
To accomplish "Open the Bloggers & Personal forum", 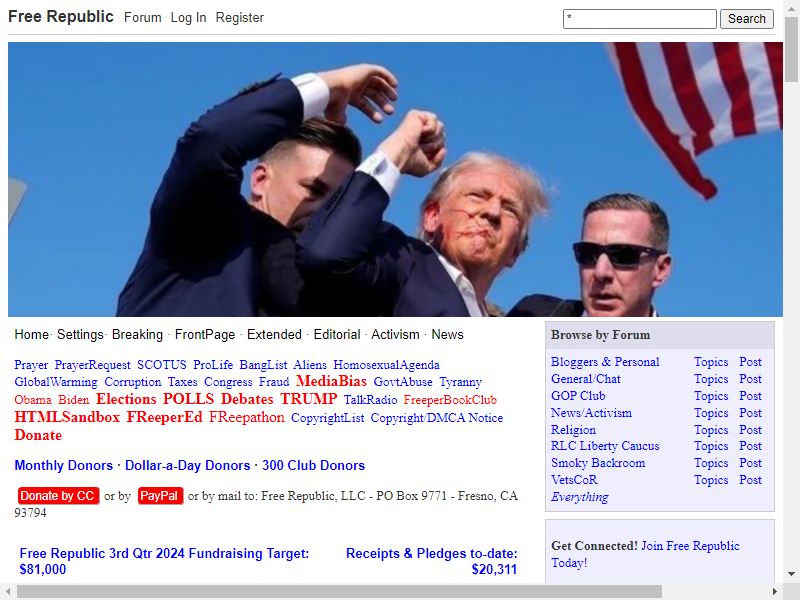I will click(x=605, y=362).
